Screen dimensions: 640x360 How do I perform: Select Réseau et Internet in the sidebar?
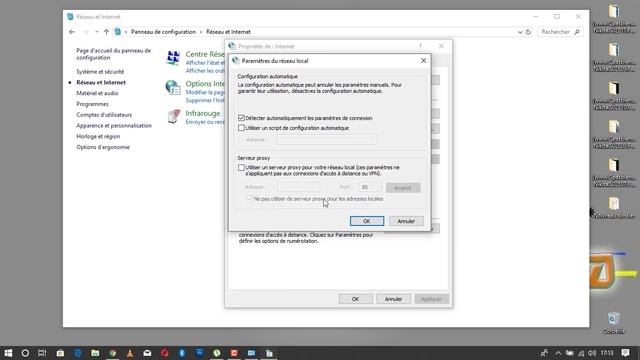tap(101, 82)
